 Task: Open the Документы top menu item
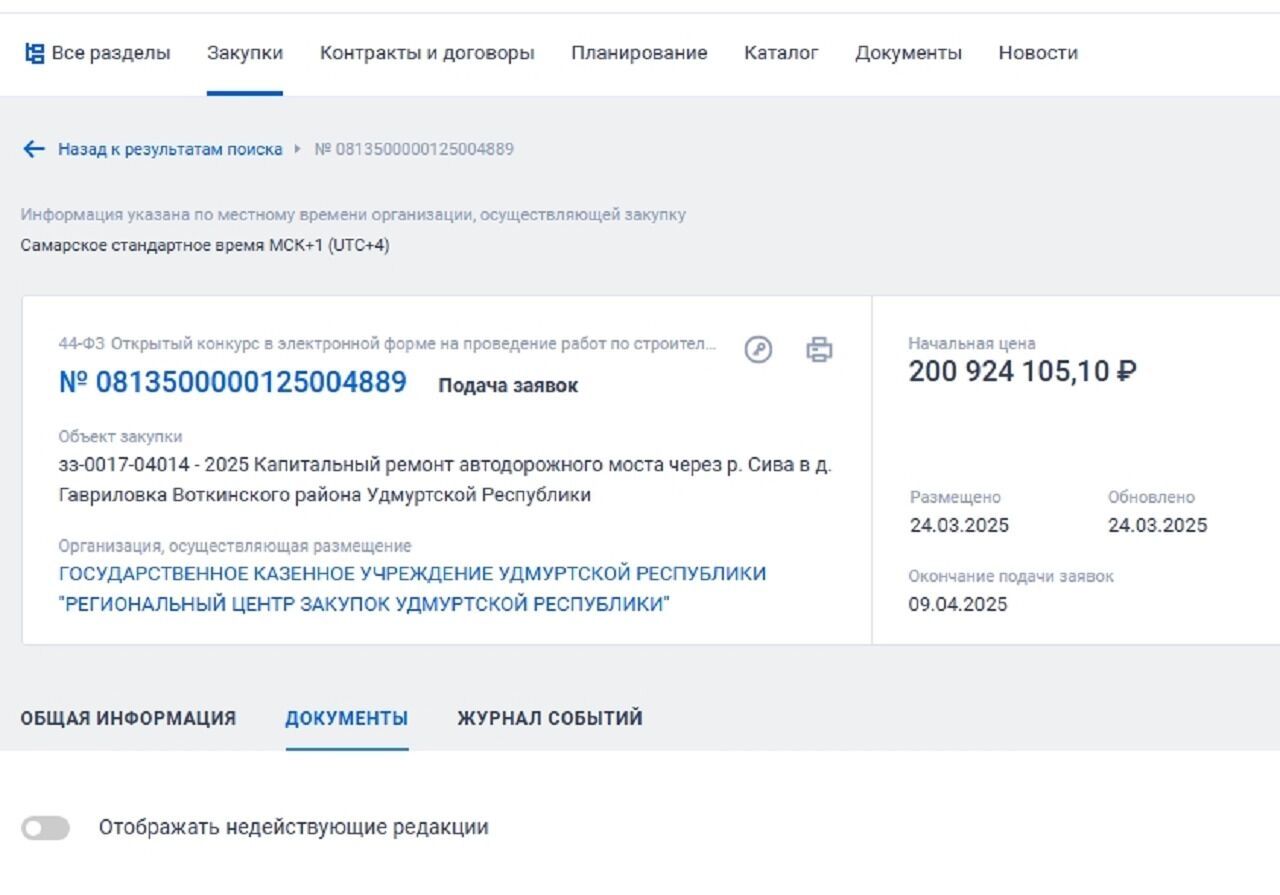(908, 53)
